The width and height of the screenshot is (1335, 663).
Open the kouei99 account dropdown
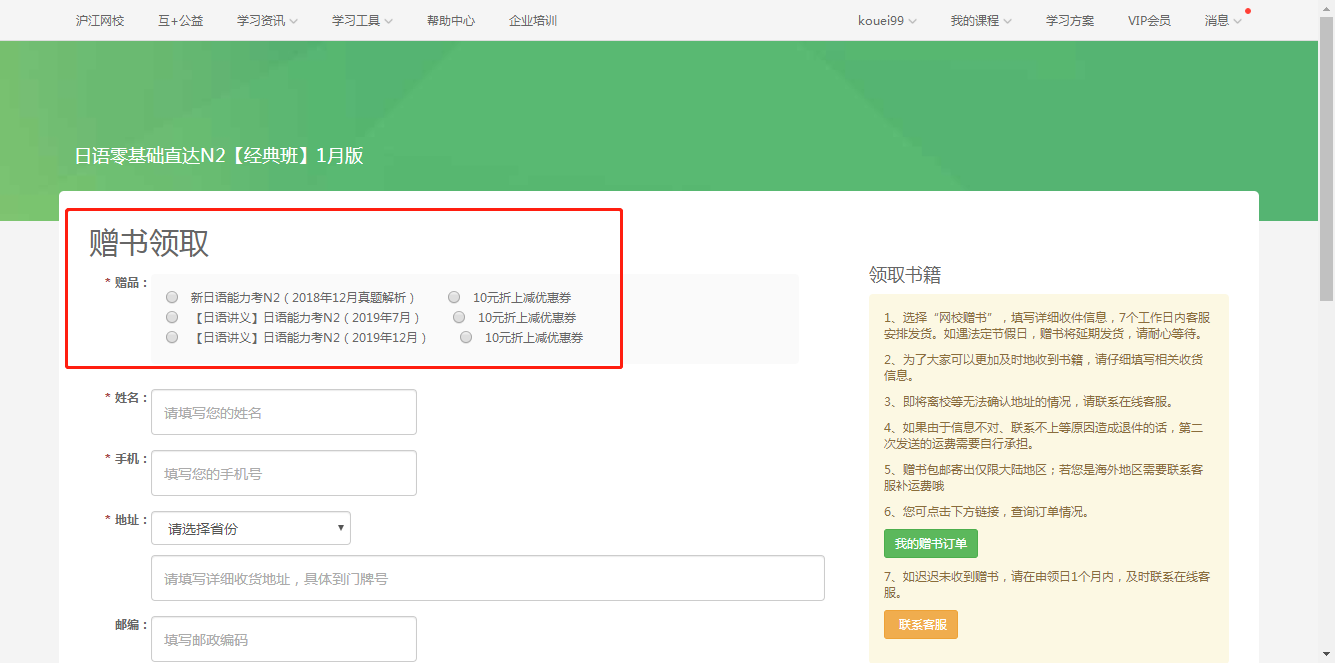[x=887, y=20]
